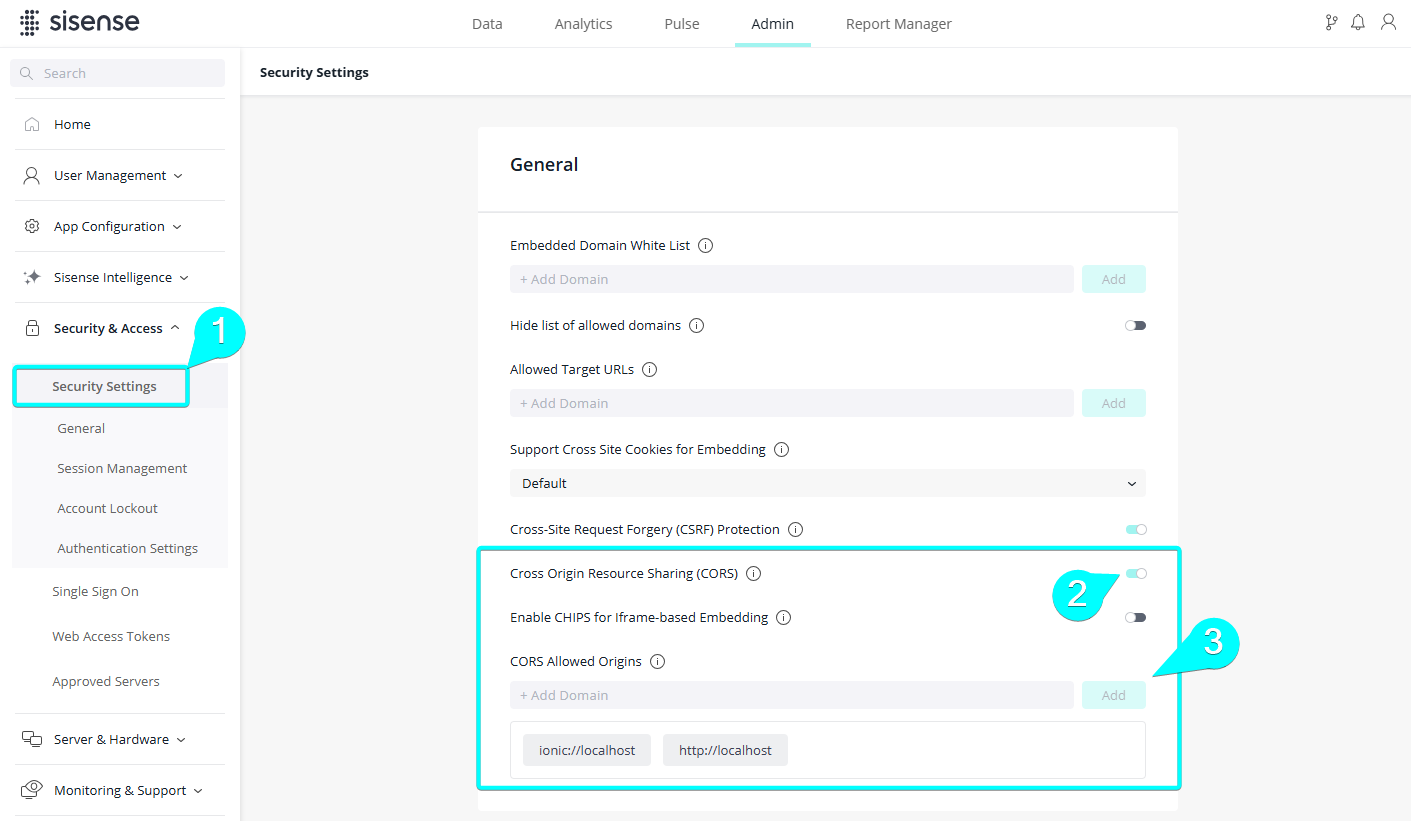Screen dimensions: 1411x821
Task: Show info for Cross Origin Resource Sharing
Action: point(753,573)
